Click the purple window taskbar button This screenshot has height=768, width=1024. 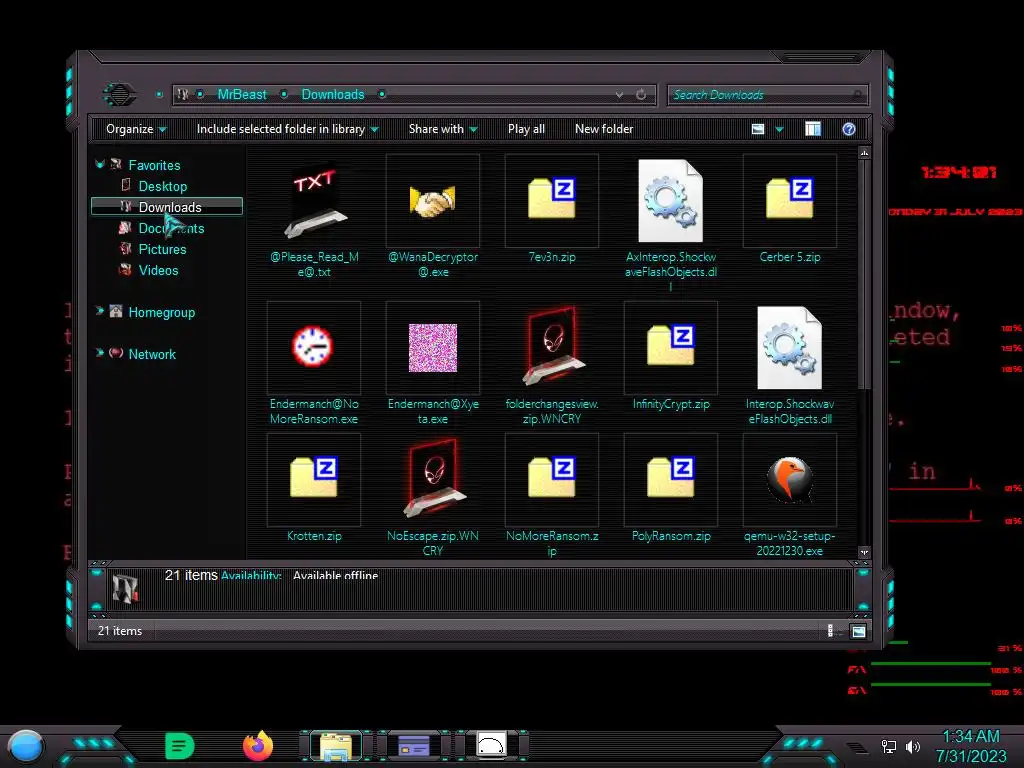414,746
